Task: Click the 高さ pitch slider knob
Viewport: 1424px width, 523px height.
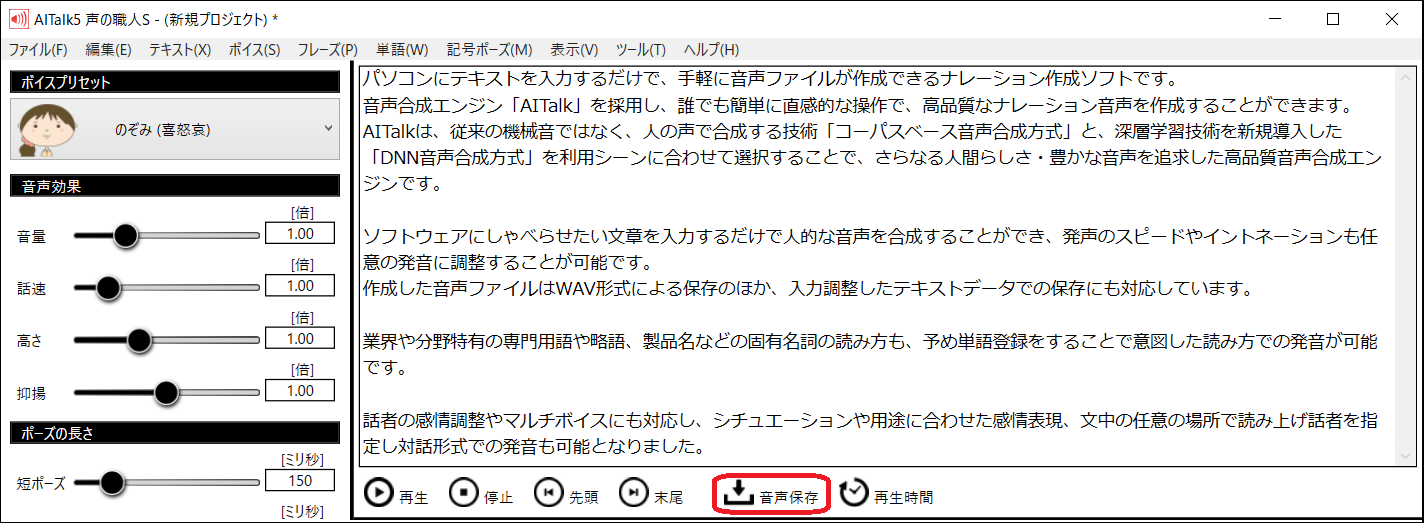Action: point(138,340)
